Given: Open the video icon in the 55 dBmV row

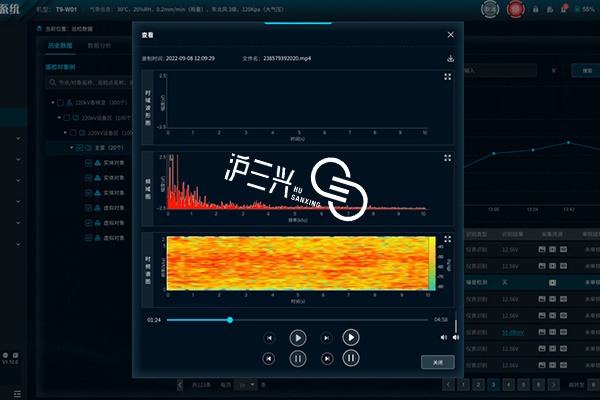Looking at the screenshot, I should 553,332.
